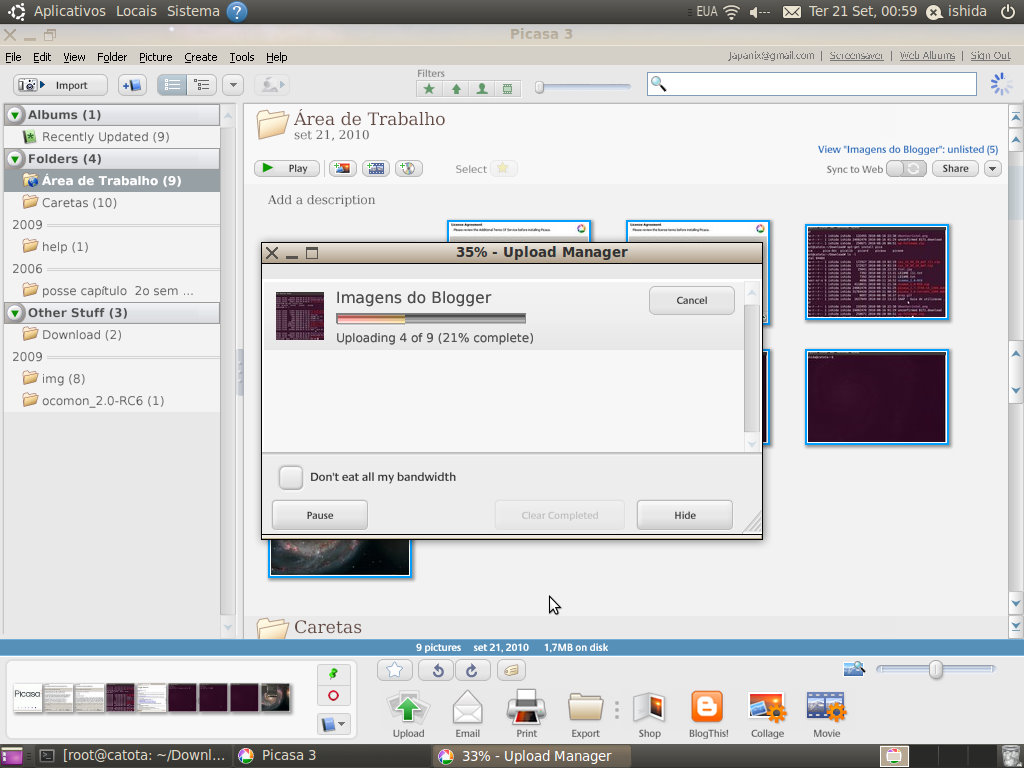Pause the upload
1024x768 pixels.
pos(320,515)
